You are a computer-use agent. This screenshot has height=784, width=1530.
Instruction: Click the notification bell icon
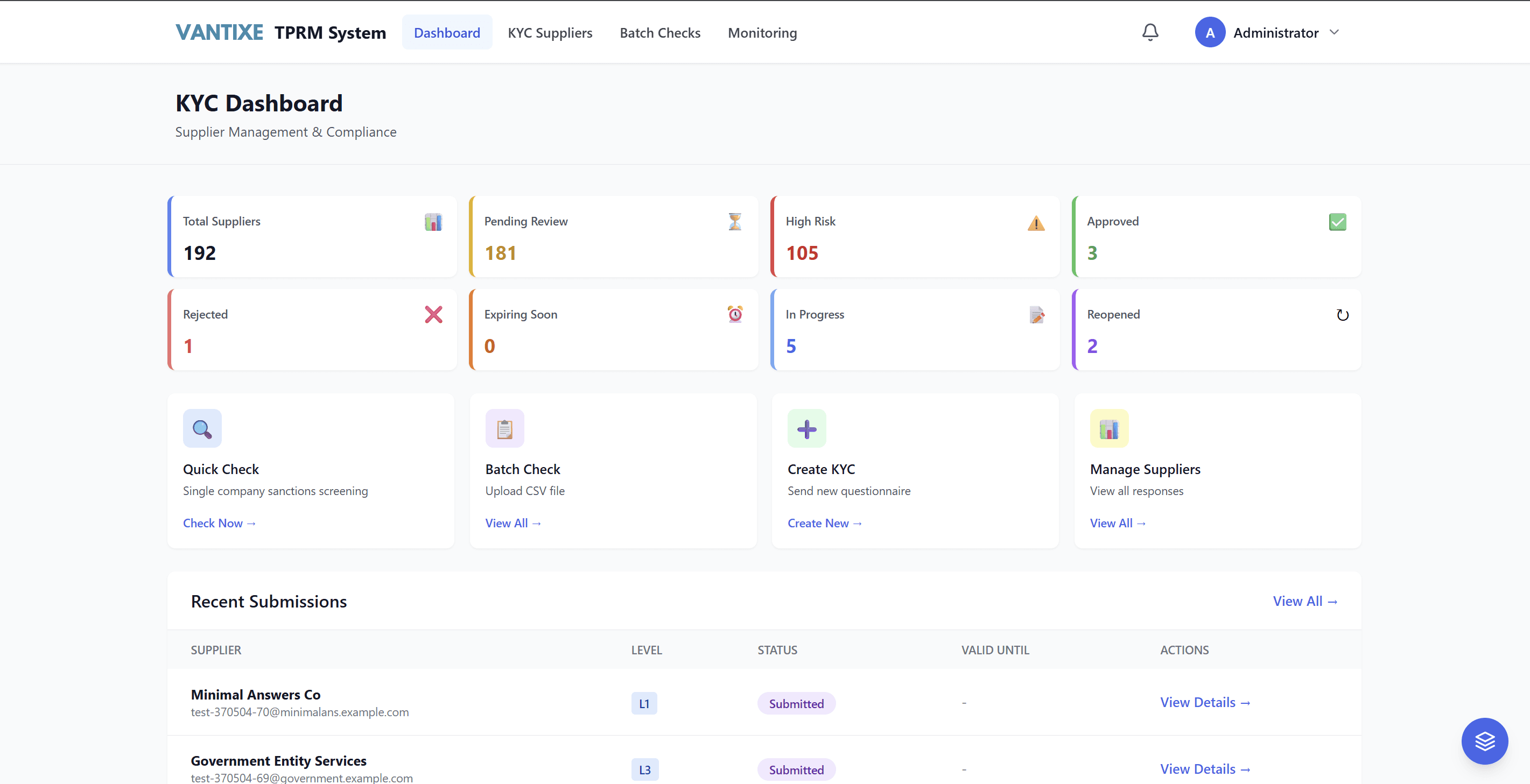point(1150,32)
